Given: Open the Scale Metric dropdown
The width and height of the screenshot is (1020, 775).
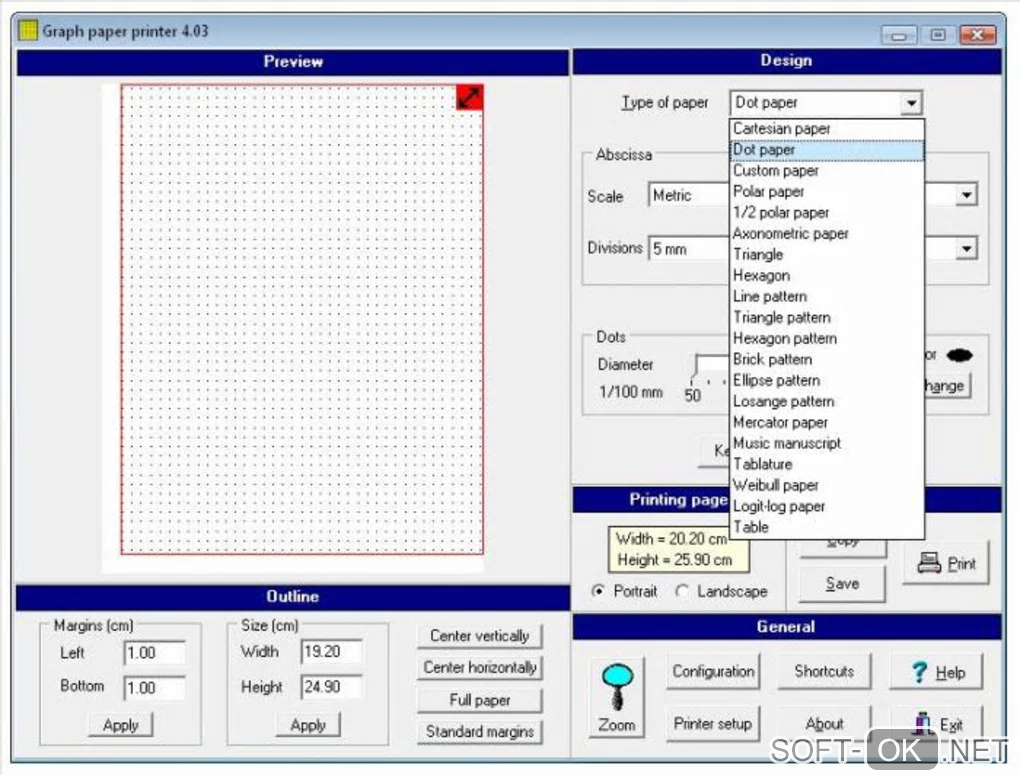Looking at the screenshot, I should (688, 195).
